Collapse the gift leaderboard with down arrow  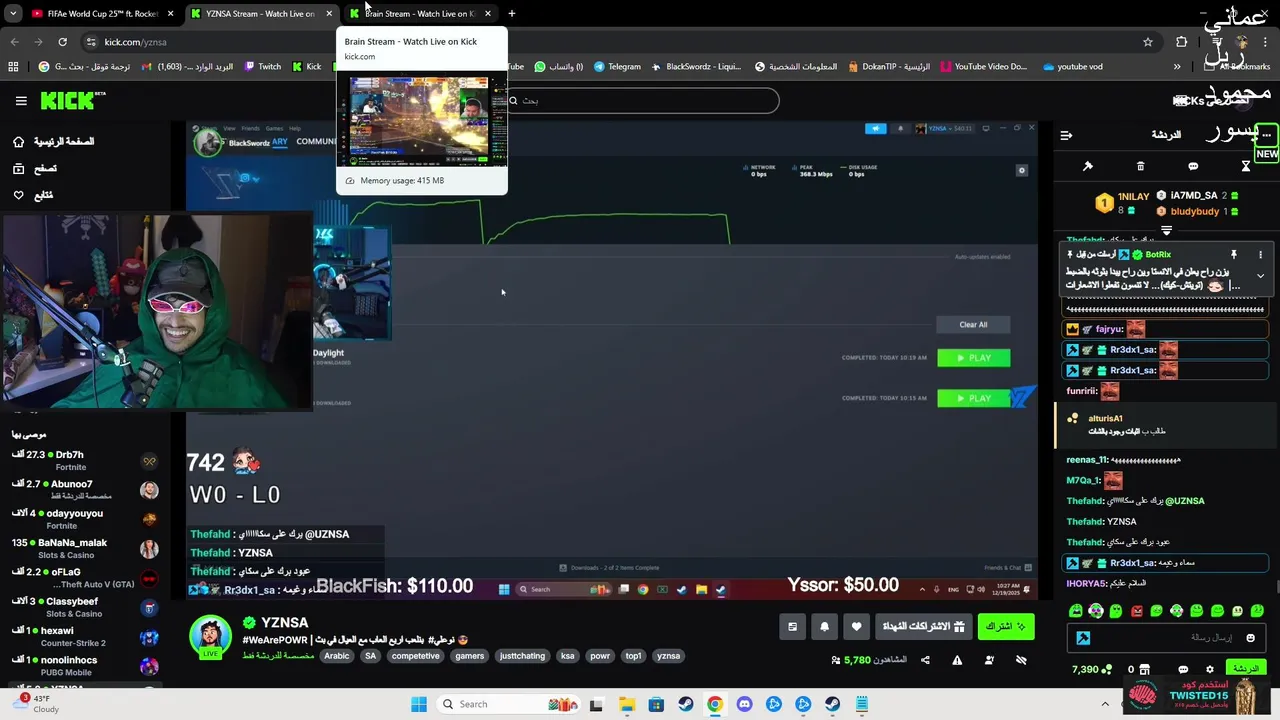[1166, 231]
